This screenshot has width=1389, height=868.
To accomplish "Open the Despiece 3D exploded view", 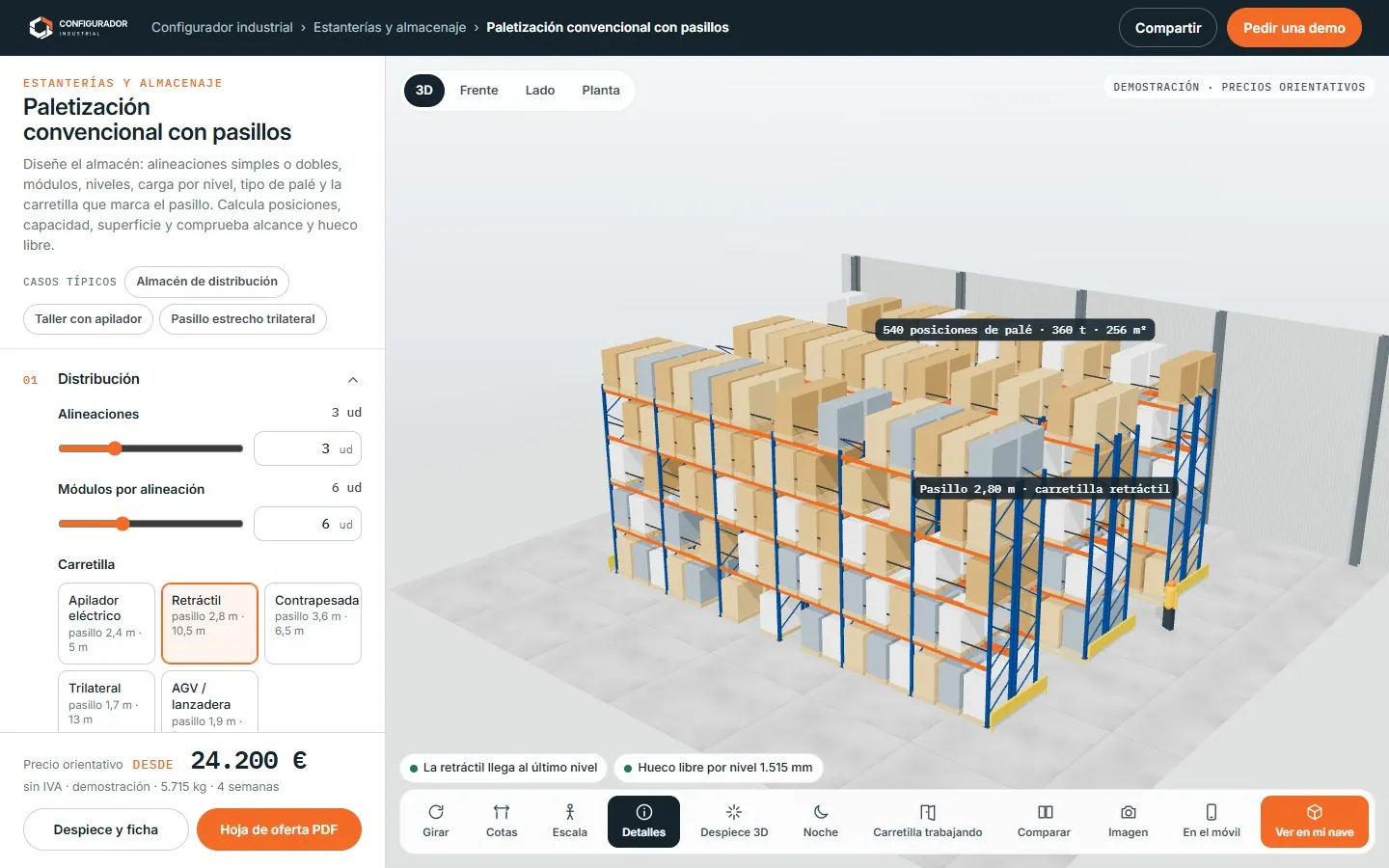I will (734, 822).
